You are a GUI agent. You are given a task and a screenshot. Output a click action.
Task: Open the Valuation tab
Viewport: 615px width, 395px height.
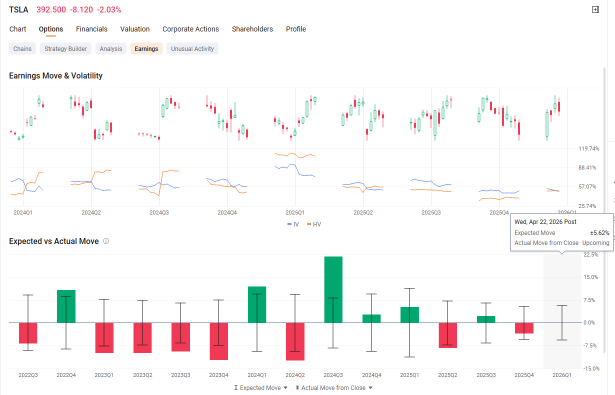click(135, 29)
